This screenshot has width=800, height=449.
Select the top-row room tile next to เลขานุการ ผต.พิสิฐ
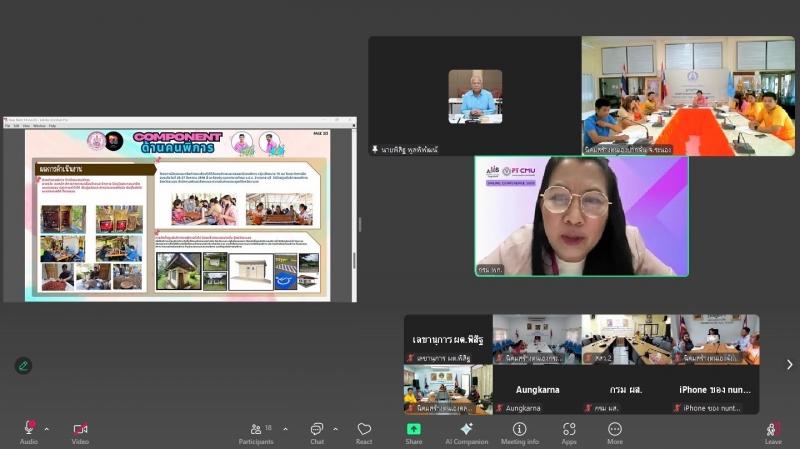pos(537,339)
